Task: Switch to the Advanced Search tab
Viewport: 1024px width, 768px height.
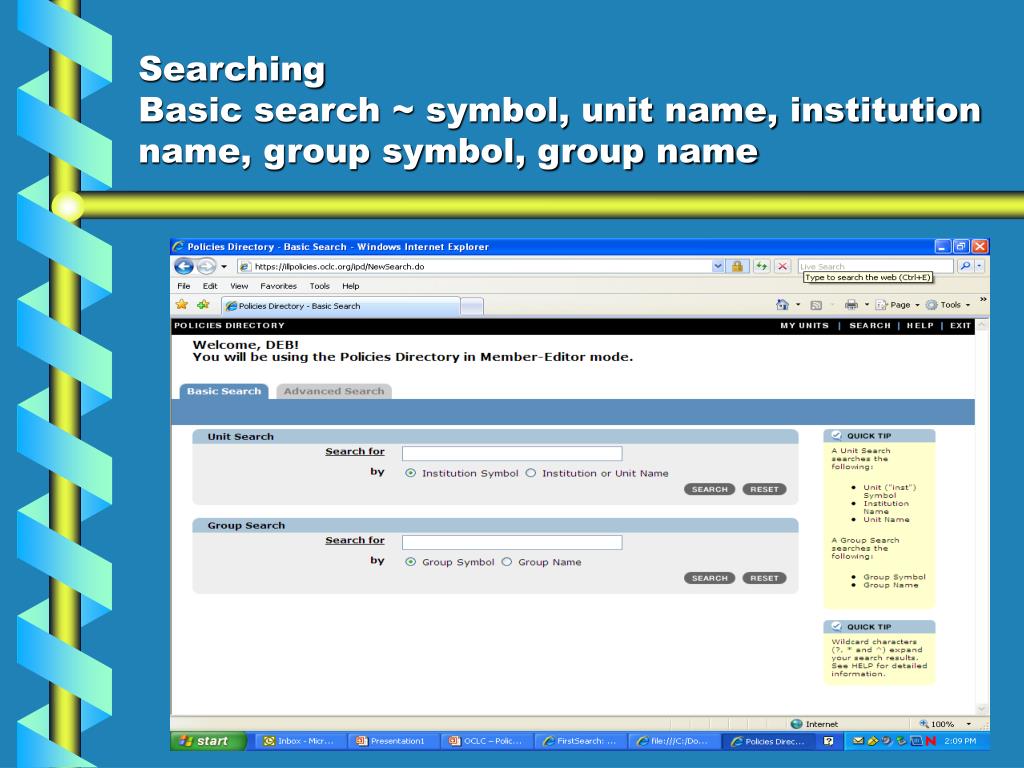Action: pyautogui.click(x=334, y=391)
